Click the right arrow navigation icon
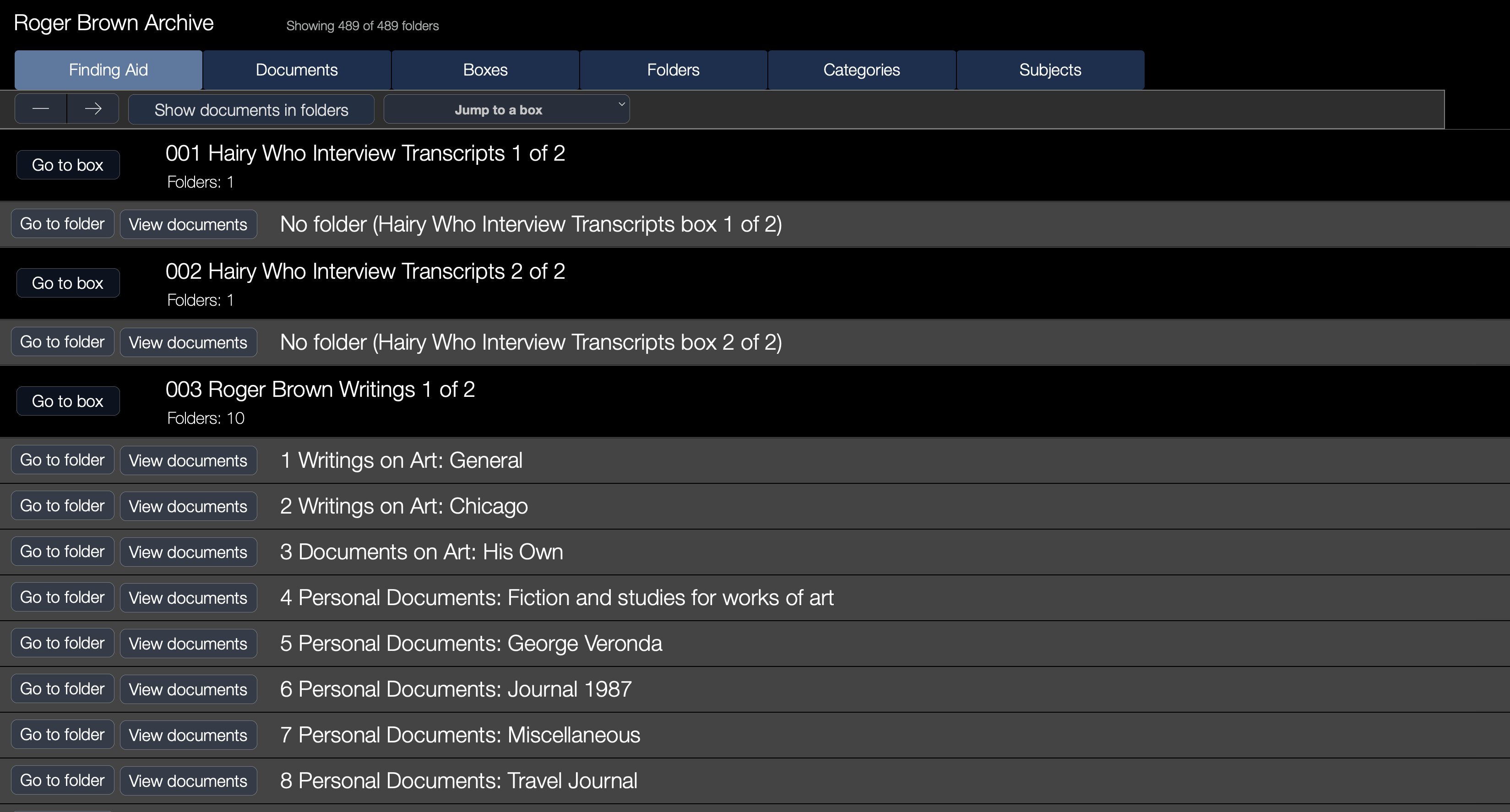The height and width of the screenshot is (812, 1510). click(93, 109)
